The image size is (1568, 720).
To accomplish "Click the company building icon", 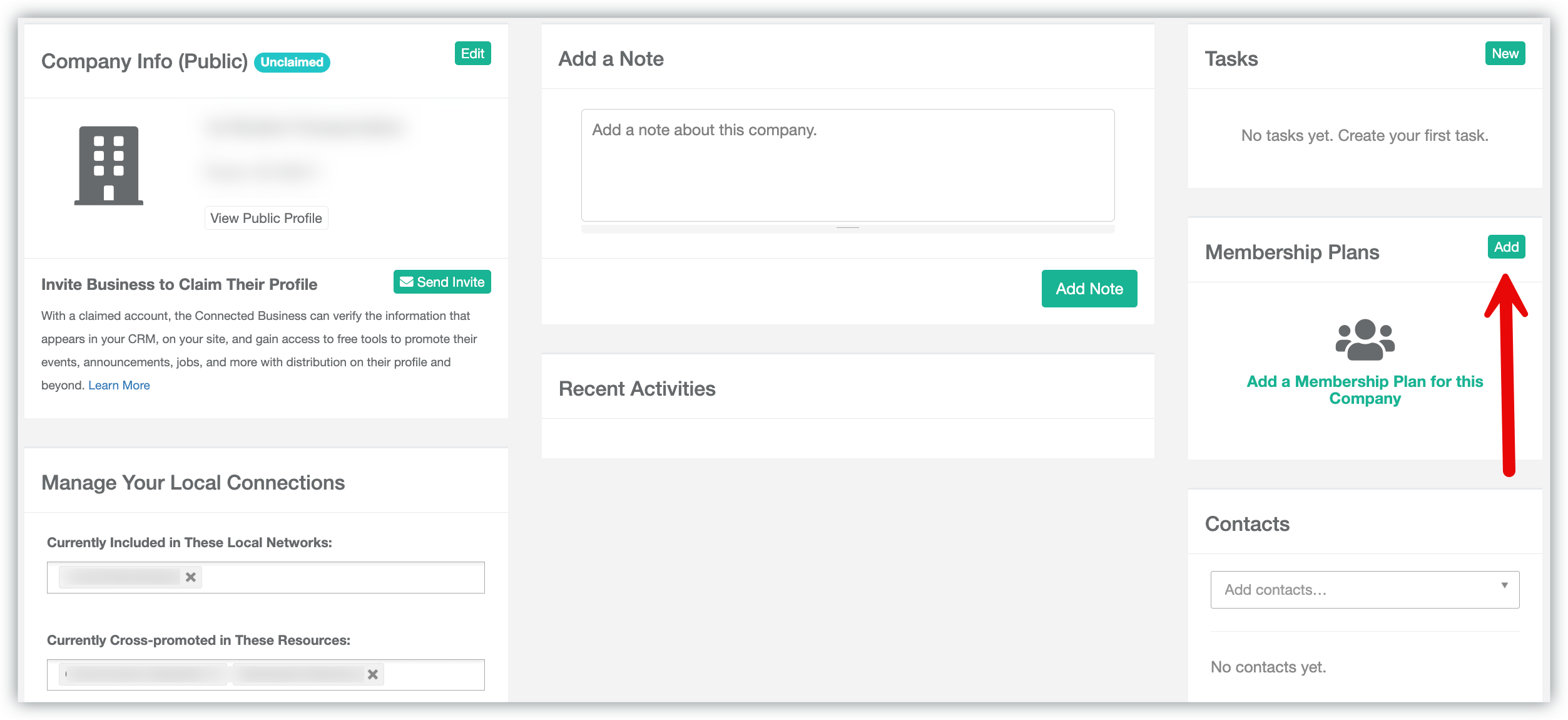I will (x=109, y=165).
